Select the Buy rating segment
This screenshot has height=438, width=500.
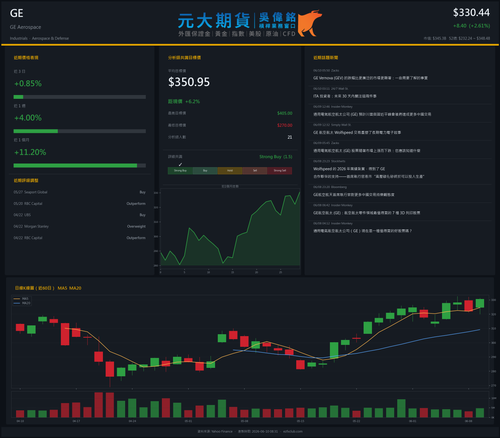click(x=205, y=171)
